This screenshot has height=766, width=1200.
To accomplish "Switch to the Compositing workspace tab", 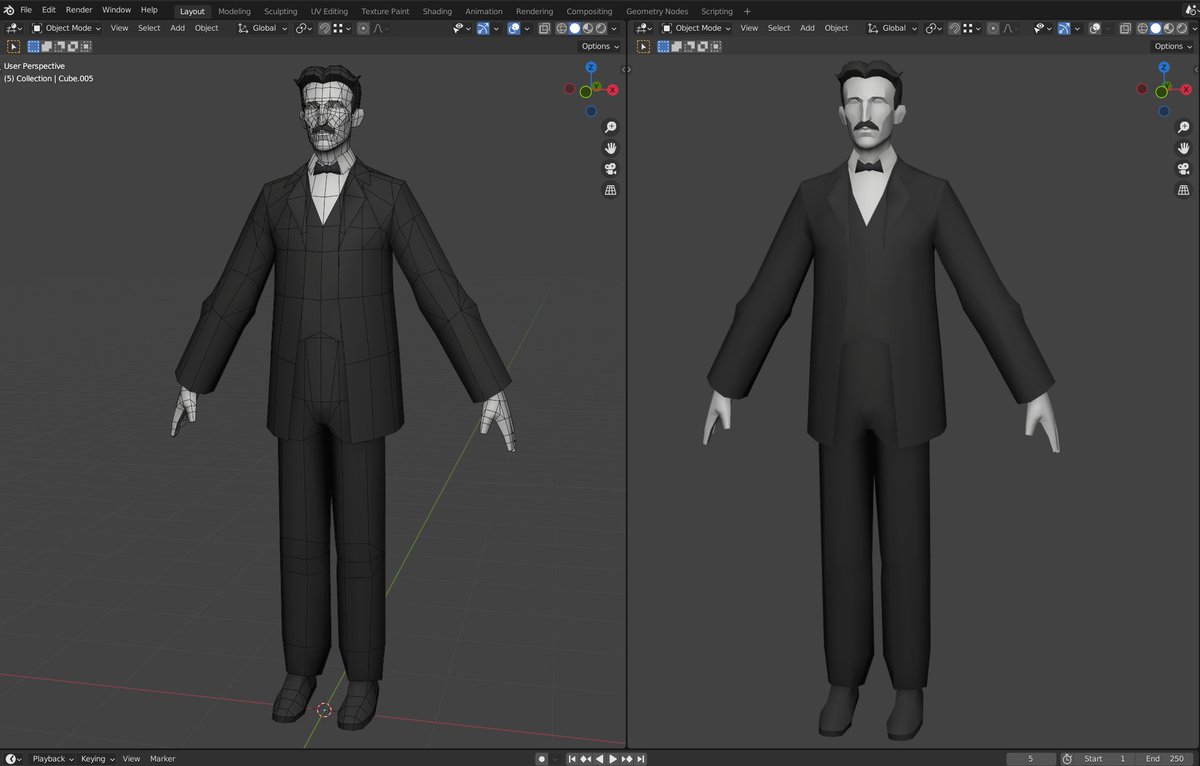I will (589, 11).
